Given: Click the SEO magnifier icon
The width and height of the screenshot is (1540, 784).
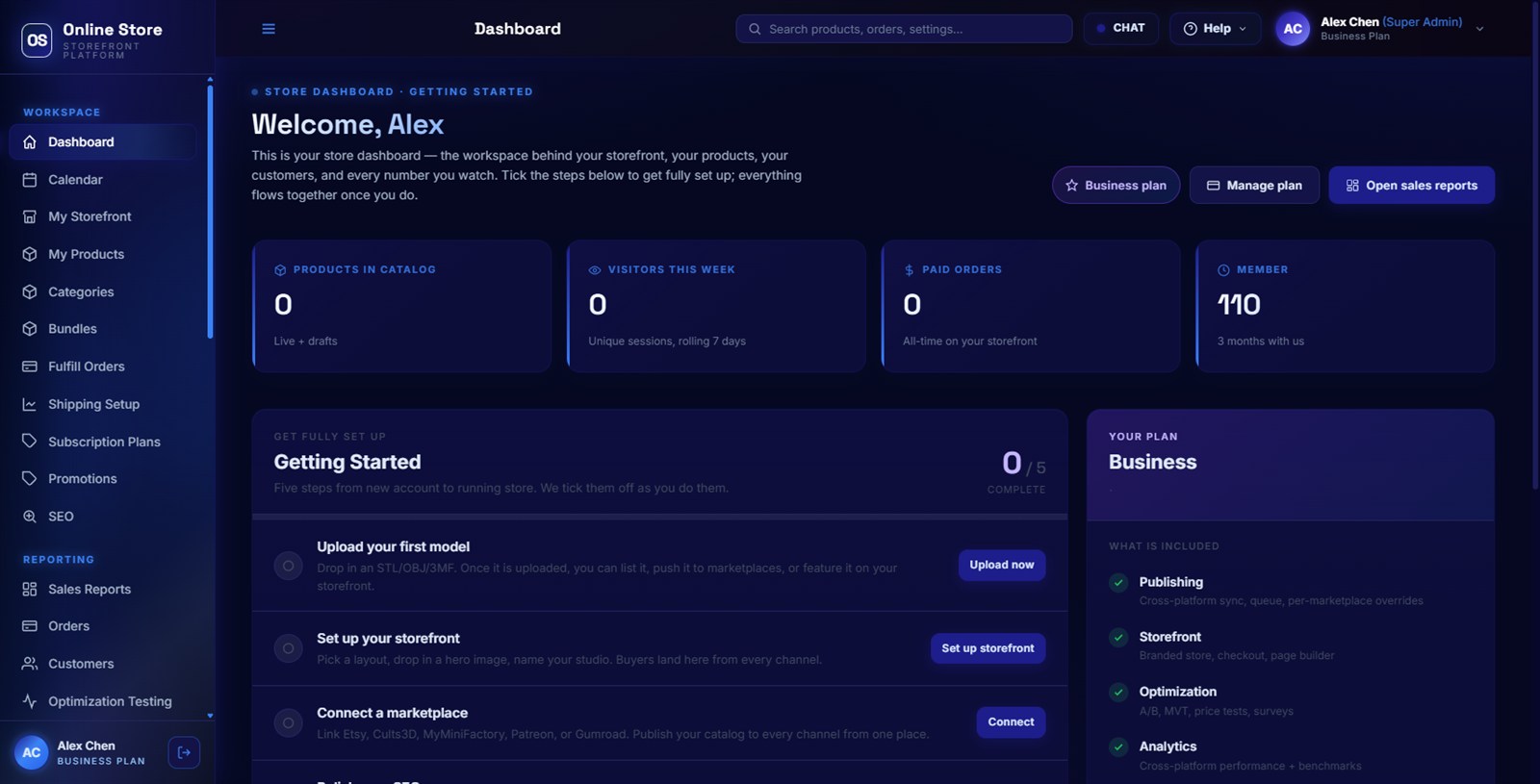Looking at the screenshot, I should (x=30, y=517).
